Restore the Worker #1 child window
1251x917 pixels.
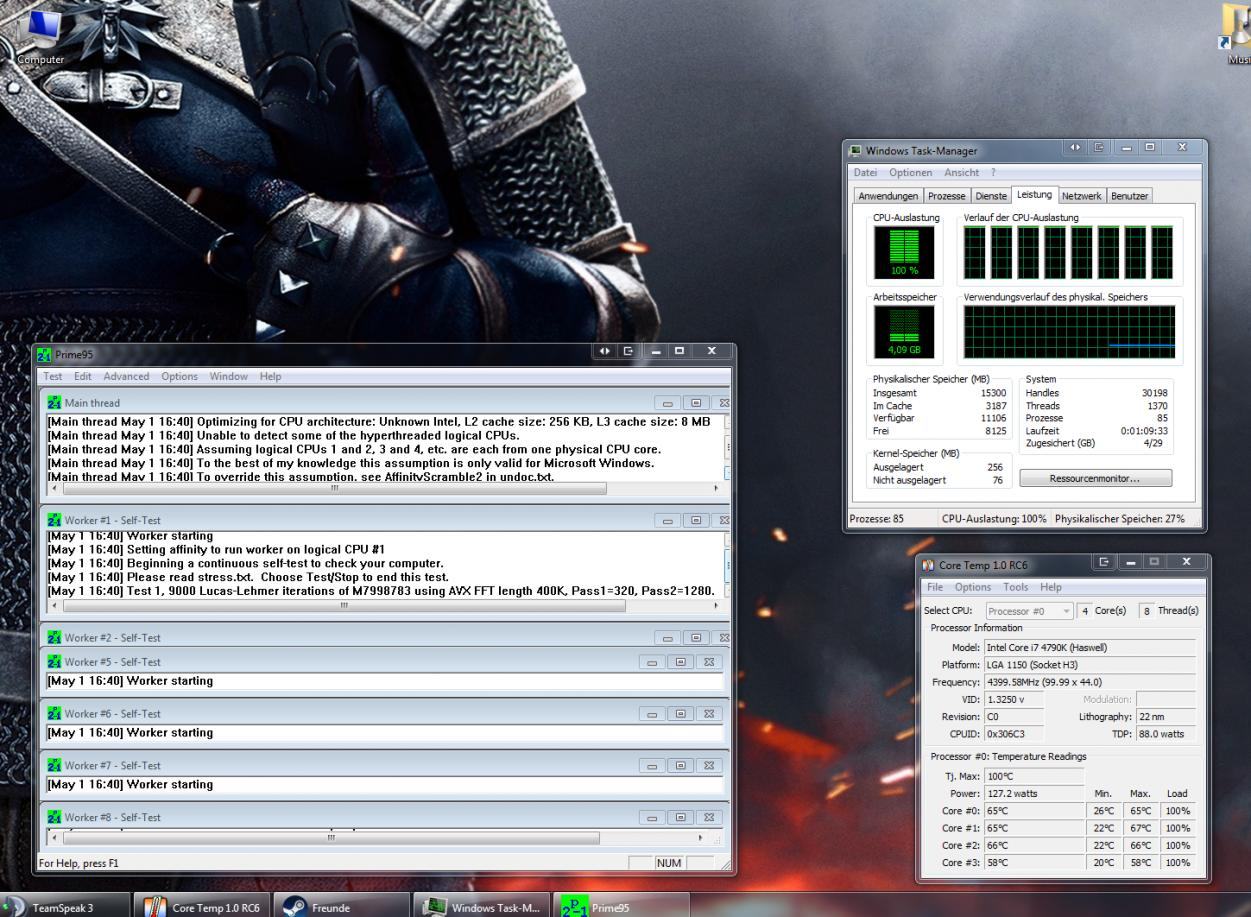pos(696,520)
